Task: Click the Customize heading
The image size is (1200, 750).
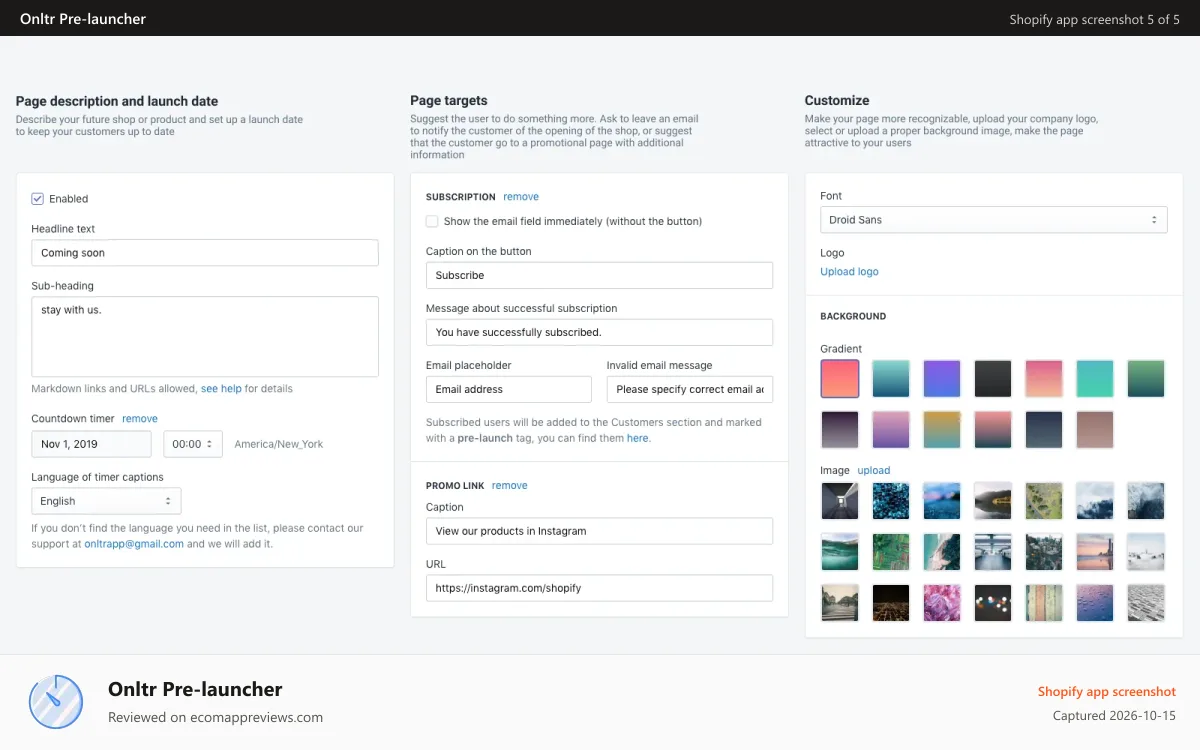Action: [x=837, y=101]
